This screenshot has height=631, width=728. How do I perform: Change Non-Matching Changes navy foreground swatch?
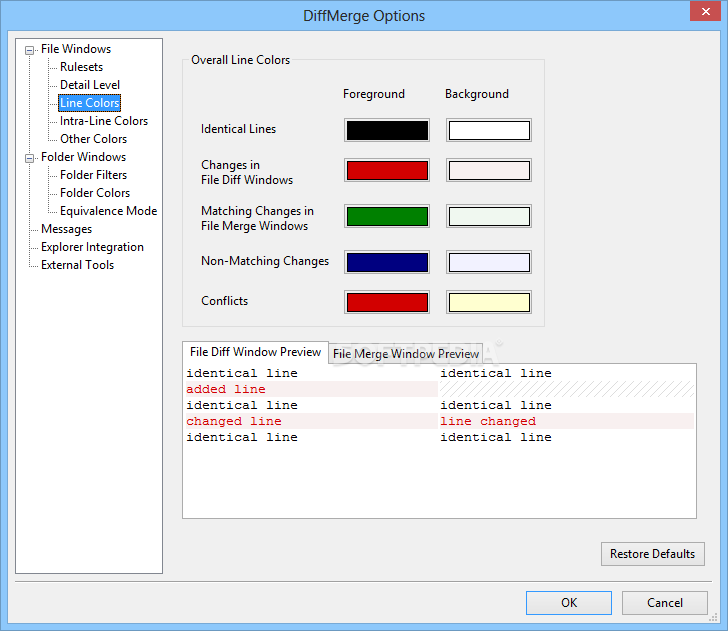pyautogui.click(x=387, y=262)
